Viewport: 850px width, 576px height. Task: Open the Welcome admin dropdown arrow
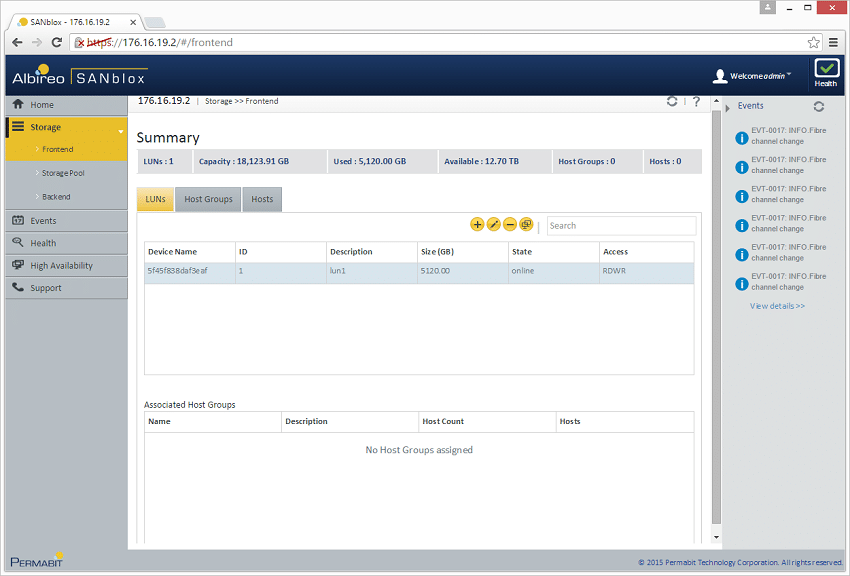789,74
